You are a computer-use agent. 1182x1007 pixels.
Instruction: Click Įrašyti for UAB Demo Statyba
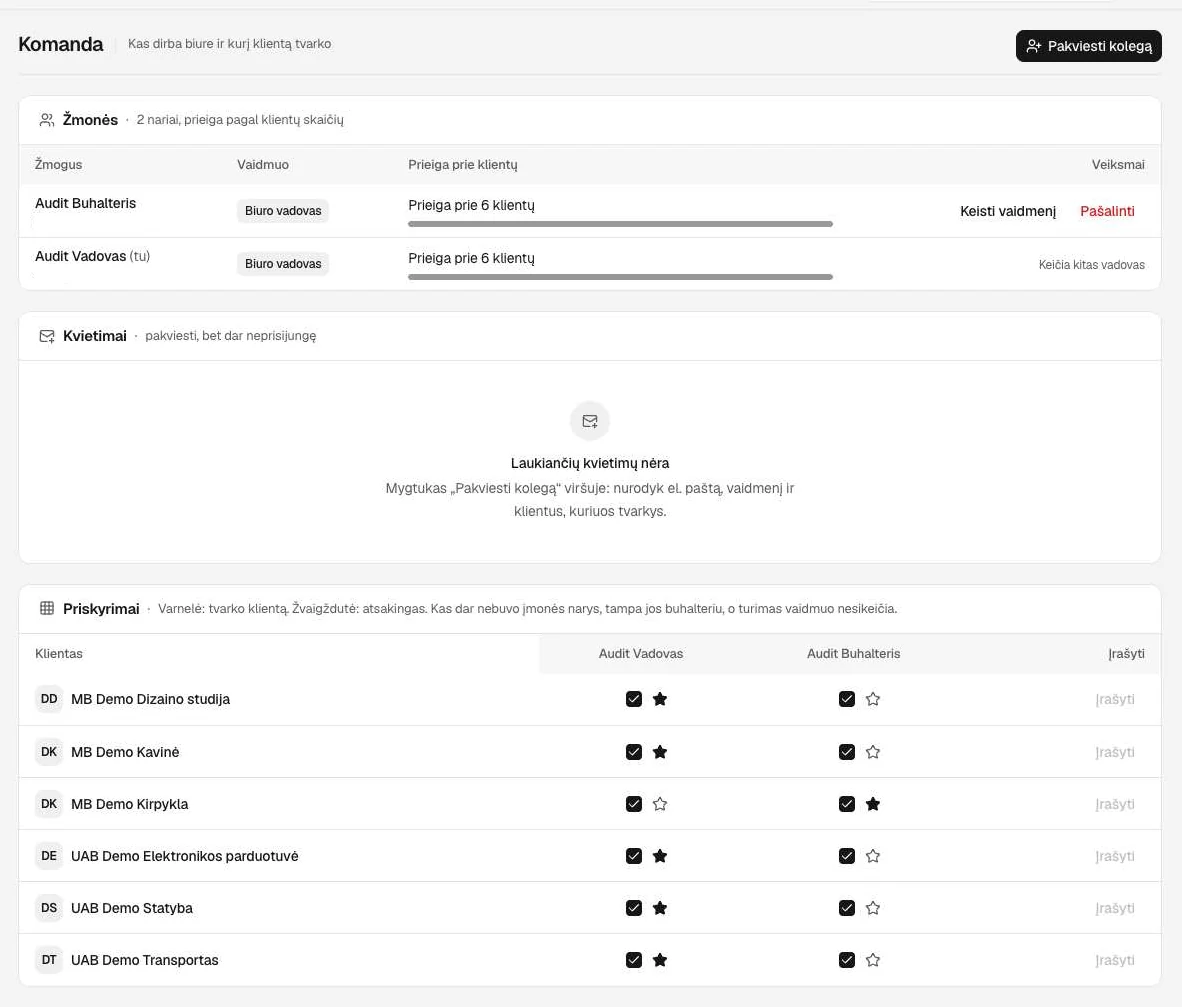(x=1115, y=908)
